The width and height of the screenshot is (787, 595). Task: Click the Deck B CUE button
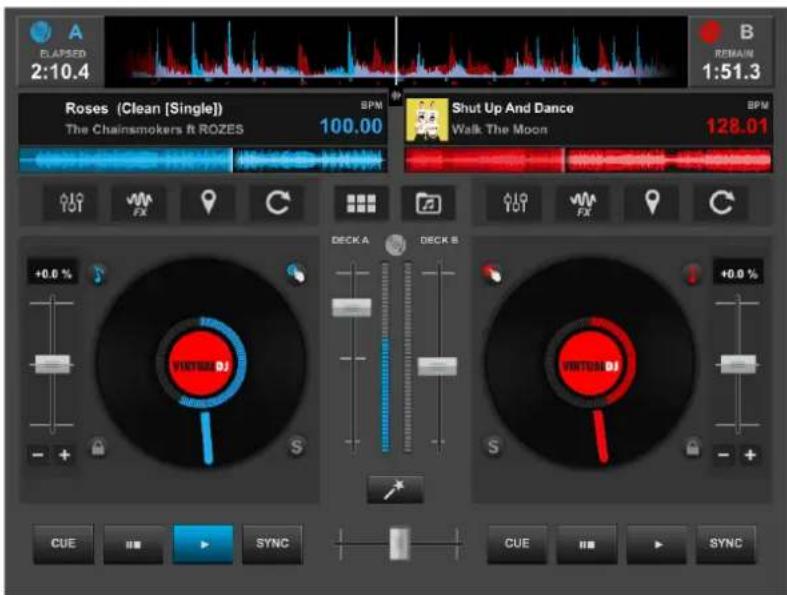tap(517, 544)
